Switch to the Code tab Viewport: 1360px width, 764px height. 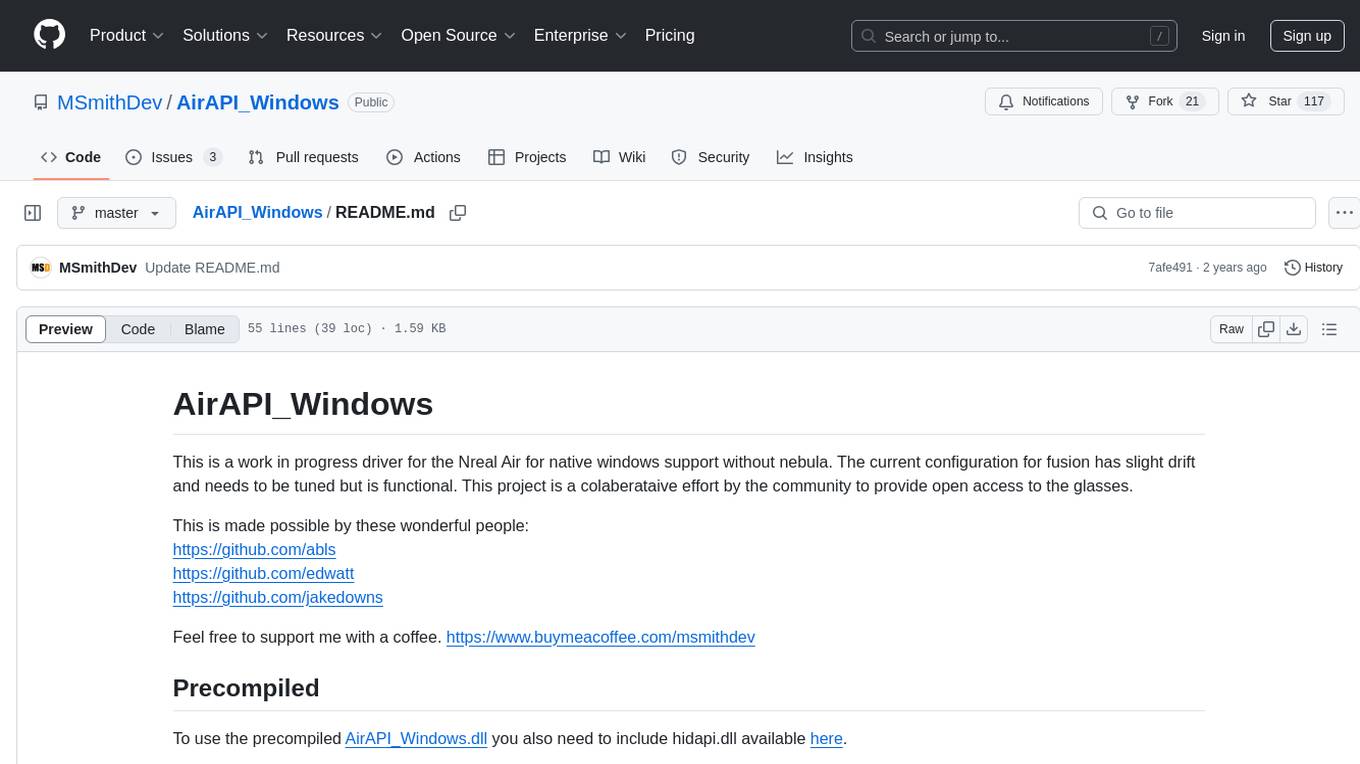click(x=70, y=157)
